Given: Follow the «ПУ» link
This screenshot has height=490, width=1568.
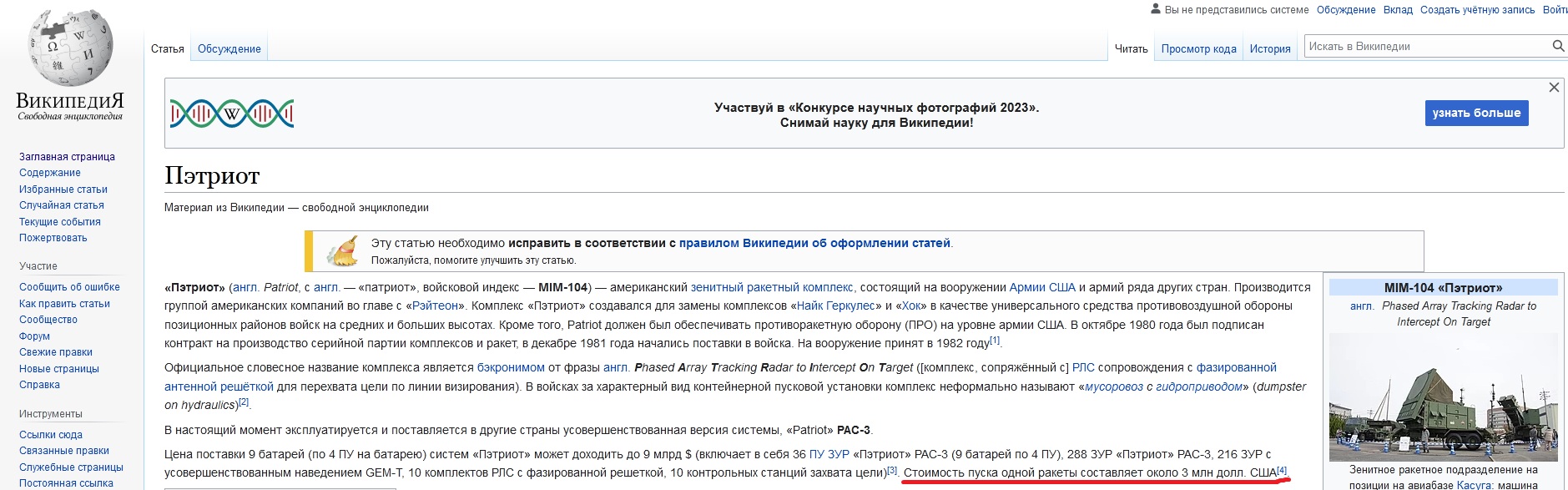Looking at the screenshot, I should 817,454.
